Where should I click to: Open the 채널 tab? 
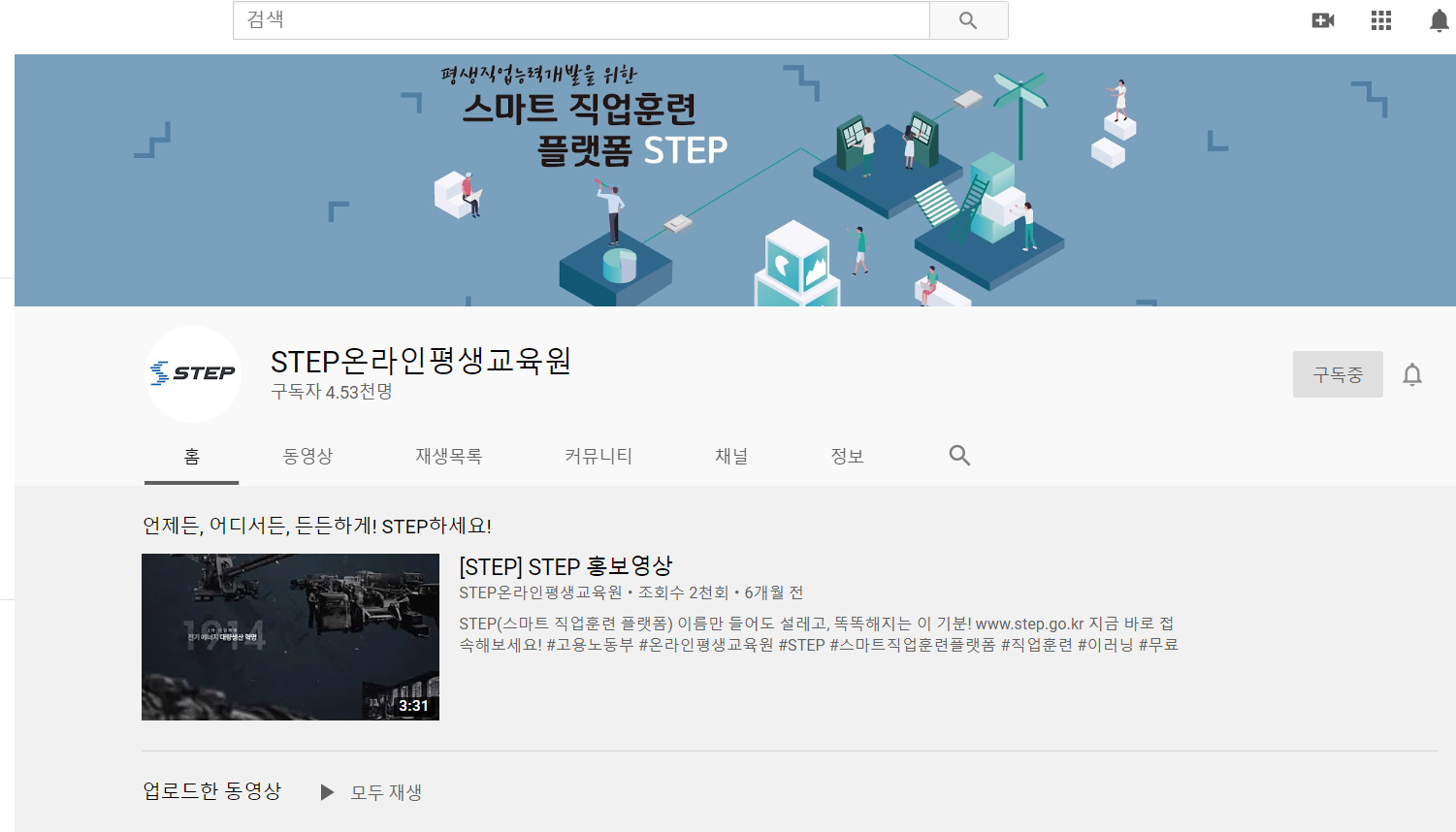(x=731, y=457)
